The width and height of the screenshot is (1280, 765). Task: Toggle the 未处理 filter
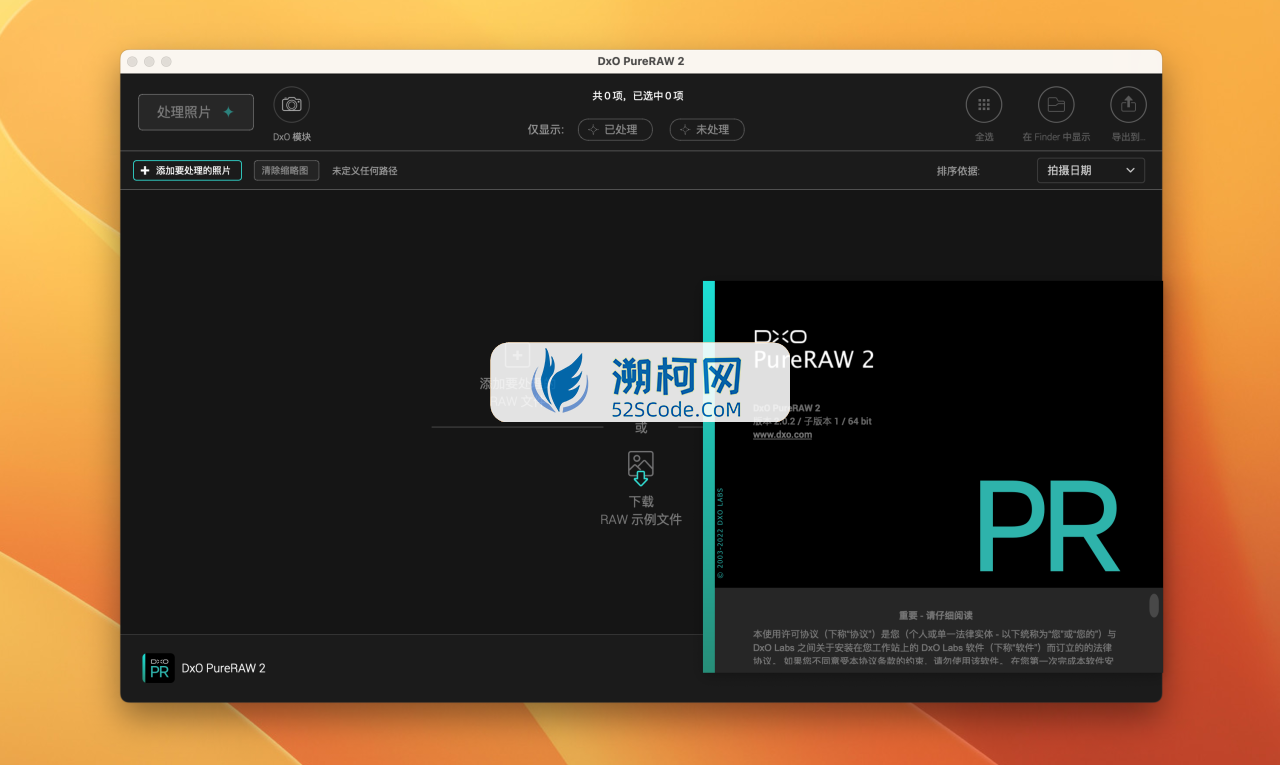[707, 130]
